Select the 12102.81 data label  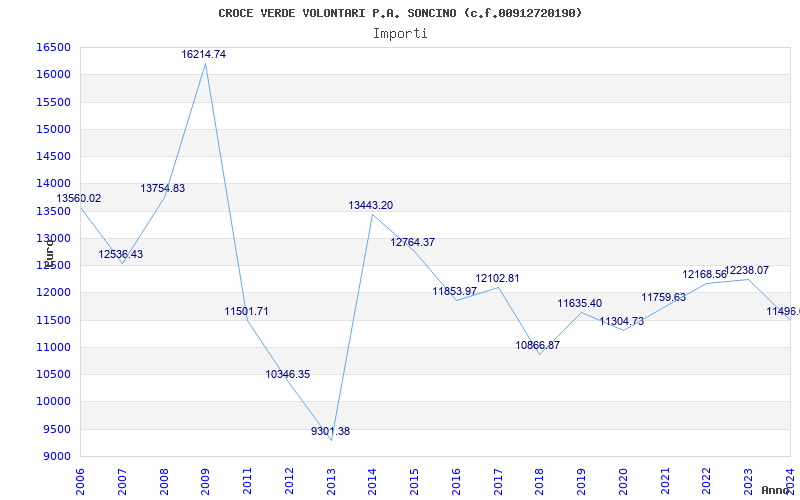pyautogui.click(x=497, y=279)
